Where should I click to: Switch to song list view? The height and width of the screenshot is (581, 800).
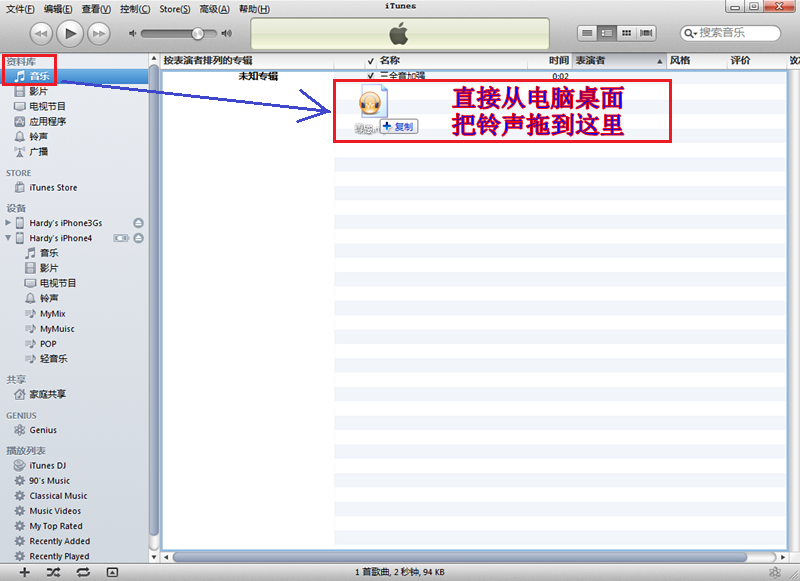pos(587,33)
